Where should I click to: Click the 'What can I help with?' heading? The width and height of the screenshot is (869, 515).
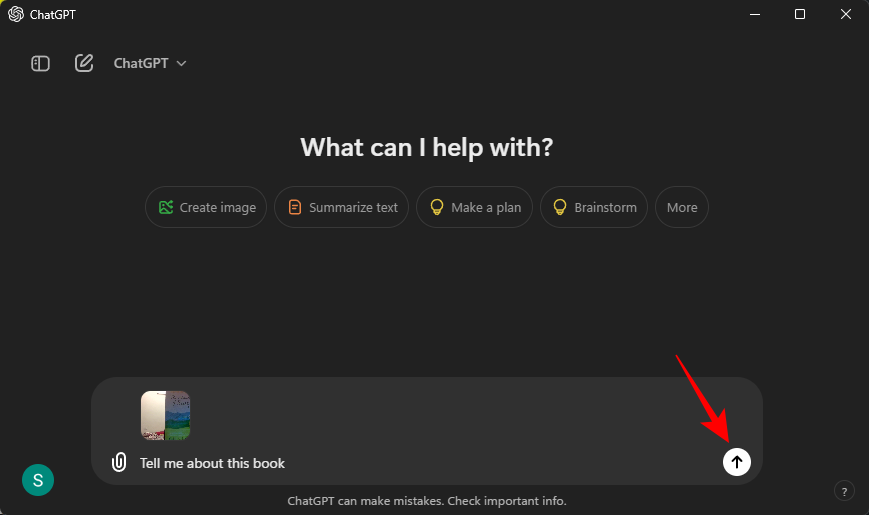pyautogui.click(x=427, y=148)
